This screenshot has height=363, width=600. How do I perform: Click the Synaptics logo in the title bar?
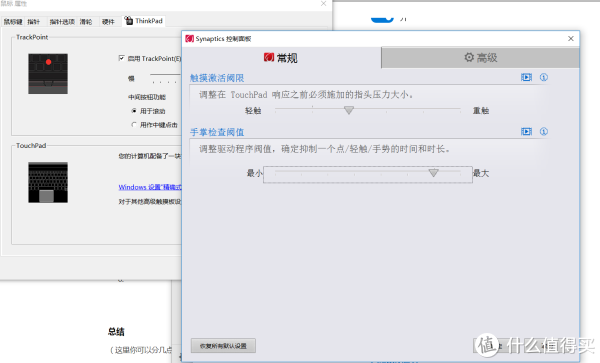[x=189, y=39]
